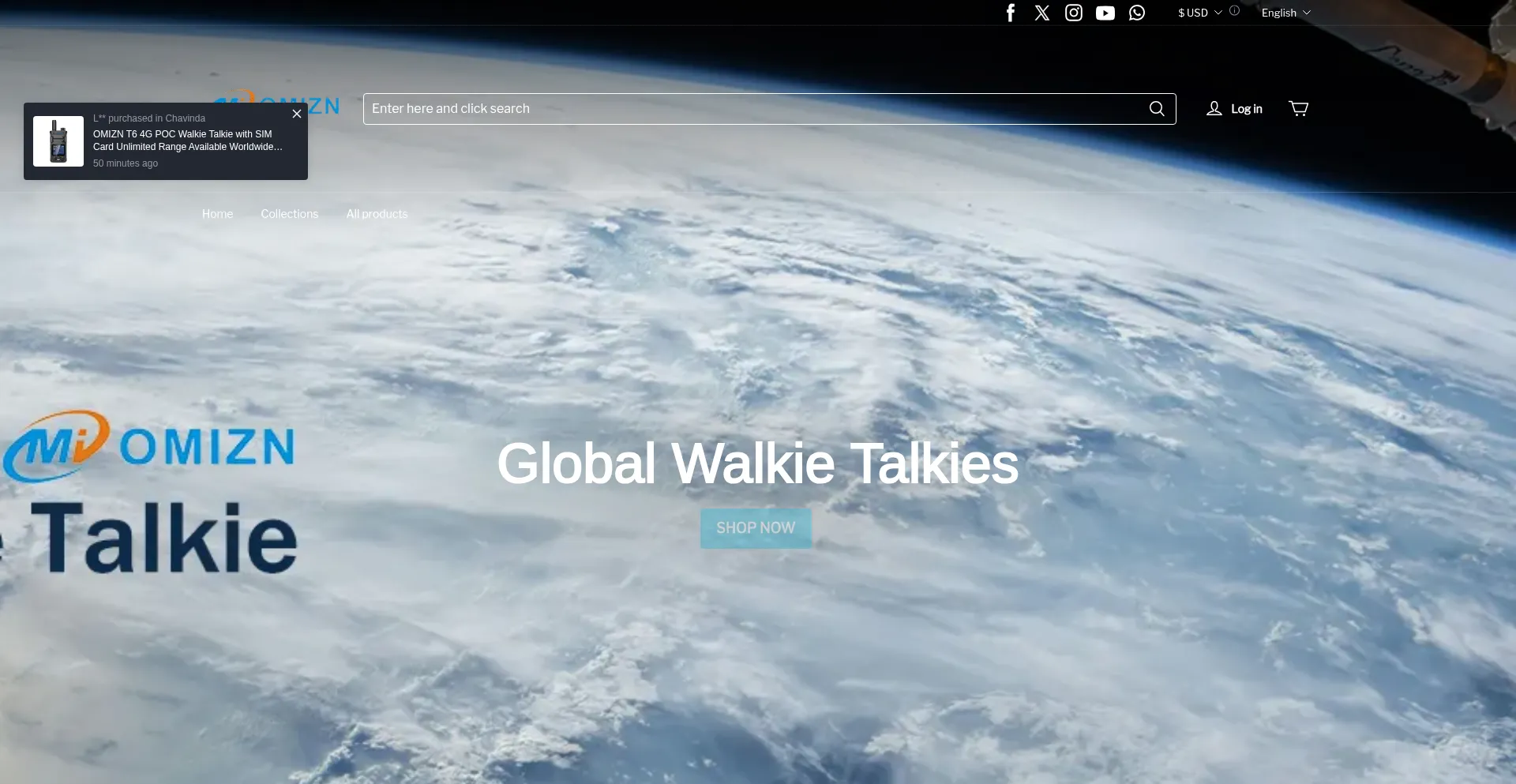
Task: Visit the X (Twitter) profile
Action: 1042,13
